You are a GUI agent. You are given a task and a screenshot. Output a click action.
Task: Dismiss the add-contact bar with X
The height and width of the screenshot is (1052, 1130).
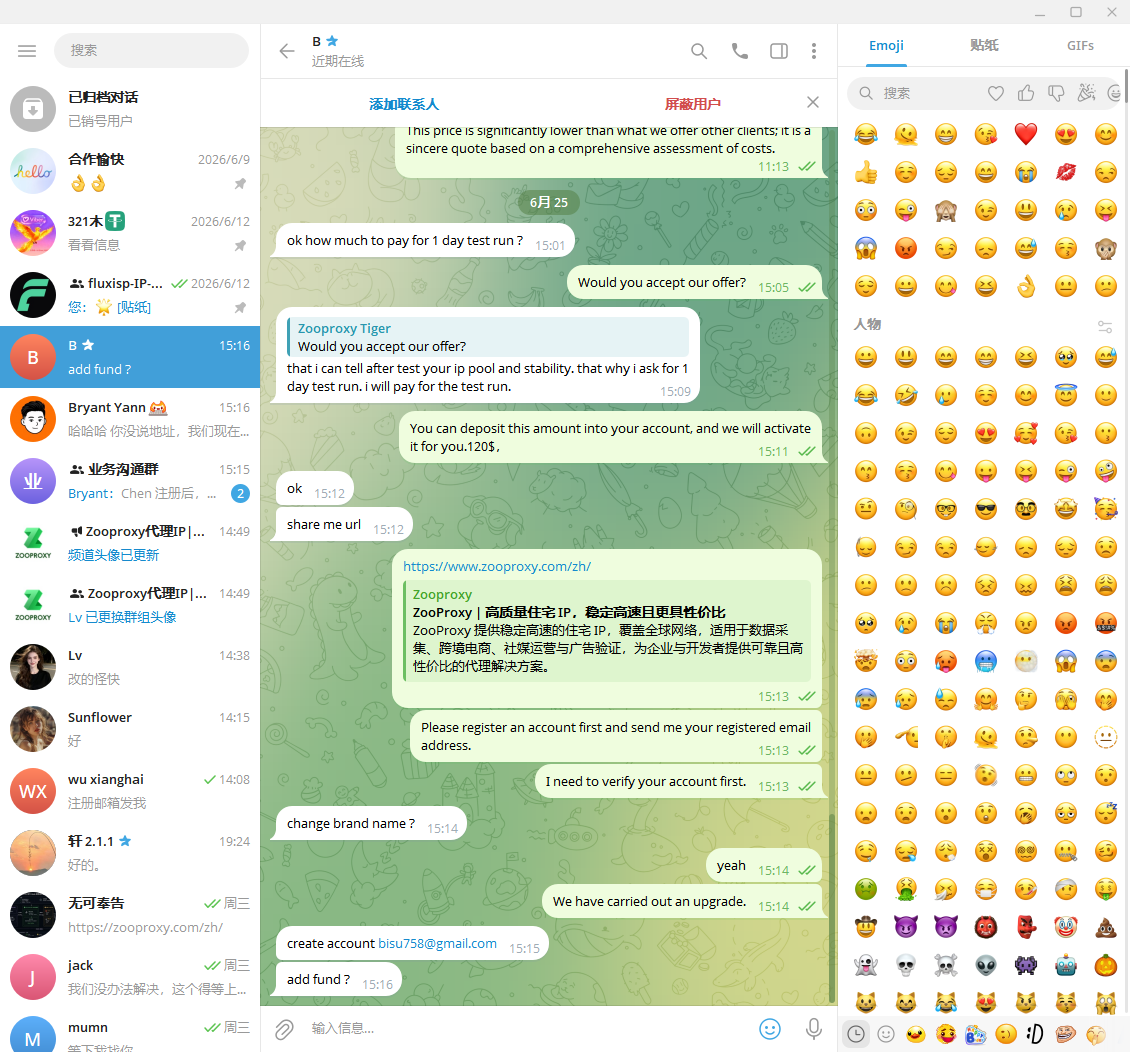coord(813,102)
